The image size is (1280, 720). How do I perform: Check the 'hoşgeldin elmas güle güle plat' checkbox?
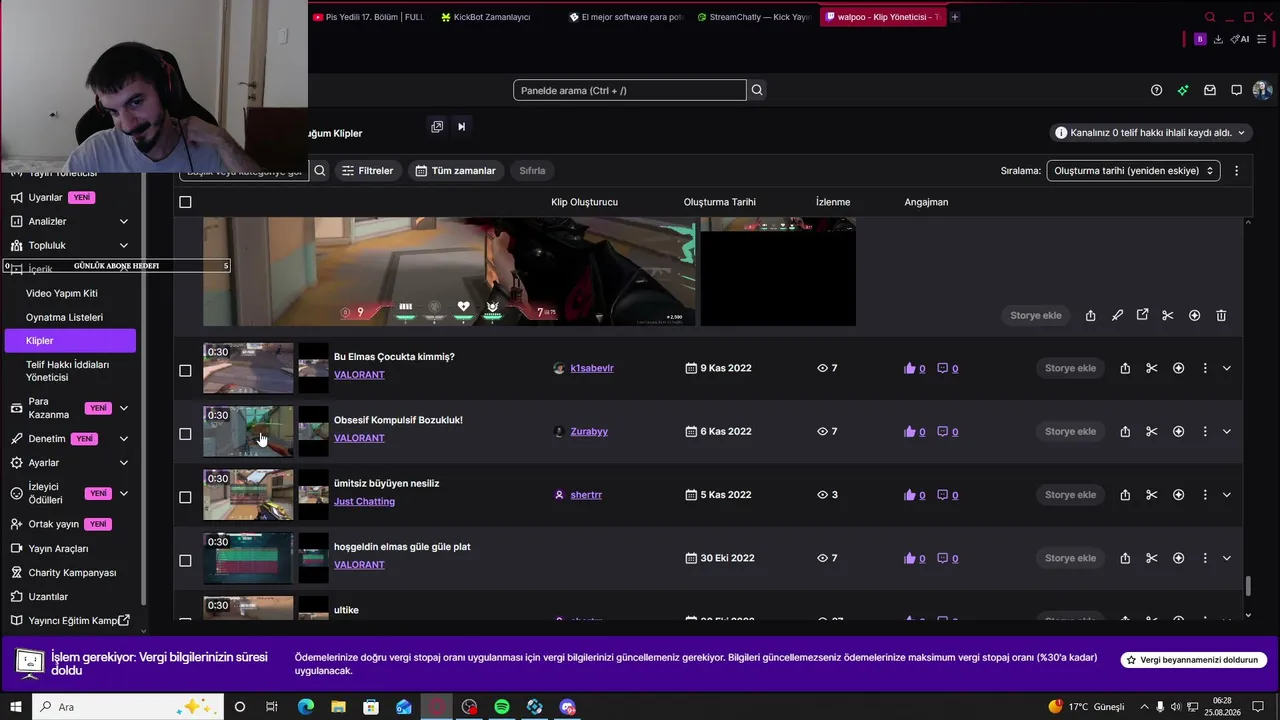pos(185,560)
